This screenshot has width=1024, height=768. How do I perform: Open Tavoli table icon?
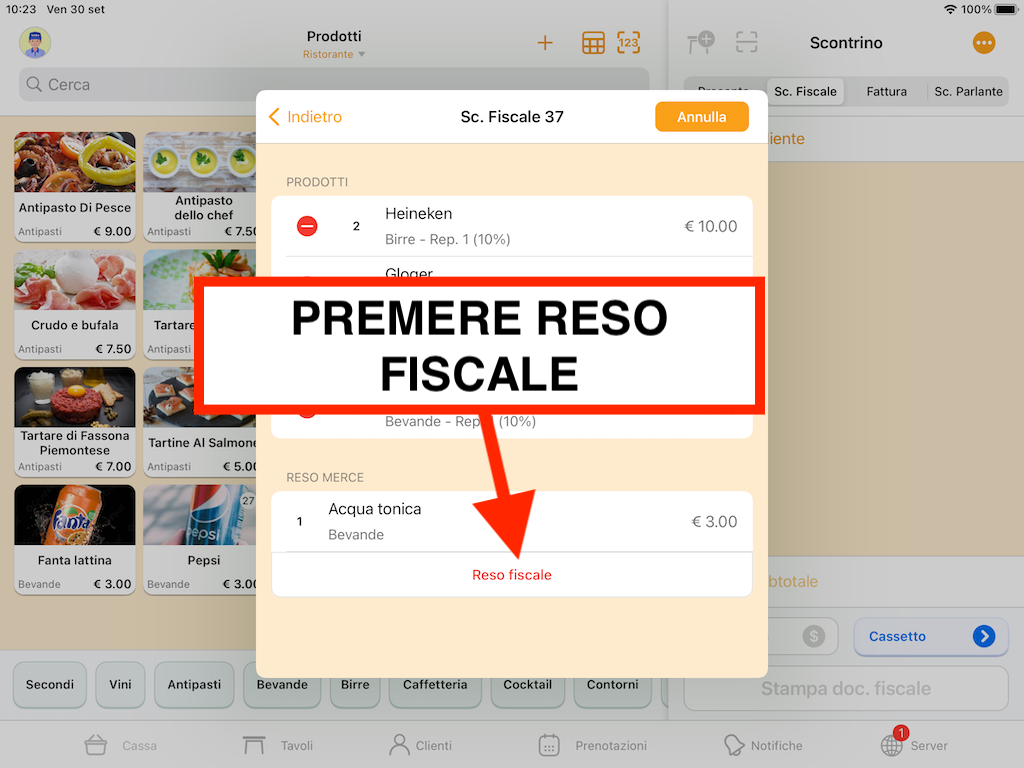pyautogui.click(x=253, y=745)
